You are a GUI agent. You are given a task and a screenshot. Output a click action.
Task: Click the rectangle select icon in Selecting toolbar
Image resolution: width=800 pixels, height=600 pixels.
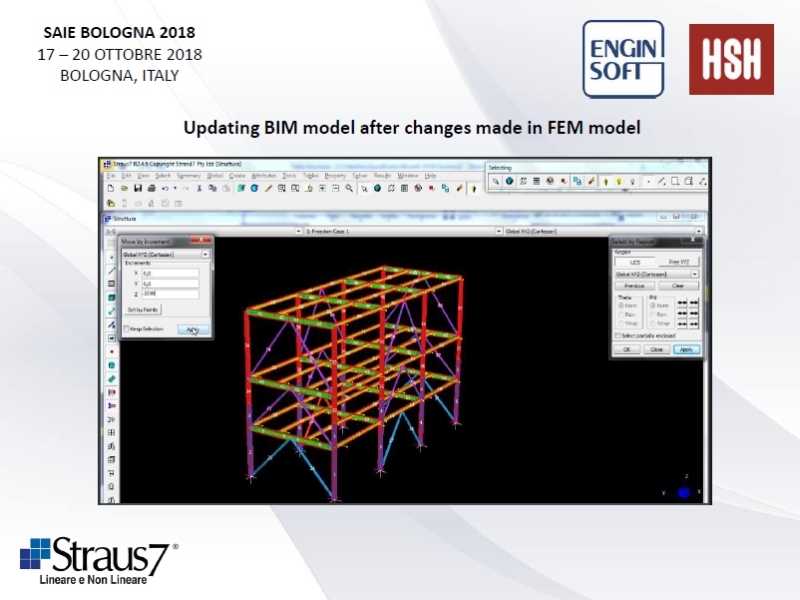(x=675, y=181)
